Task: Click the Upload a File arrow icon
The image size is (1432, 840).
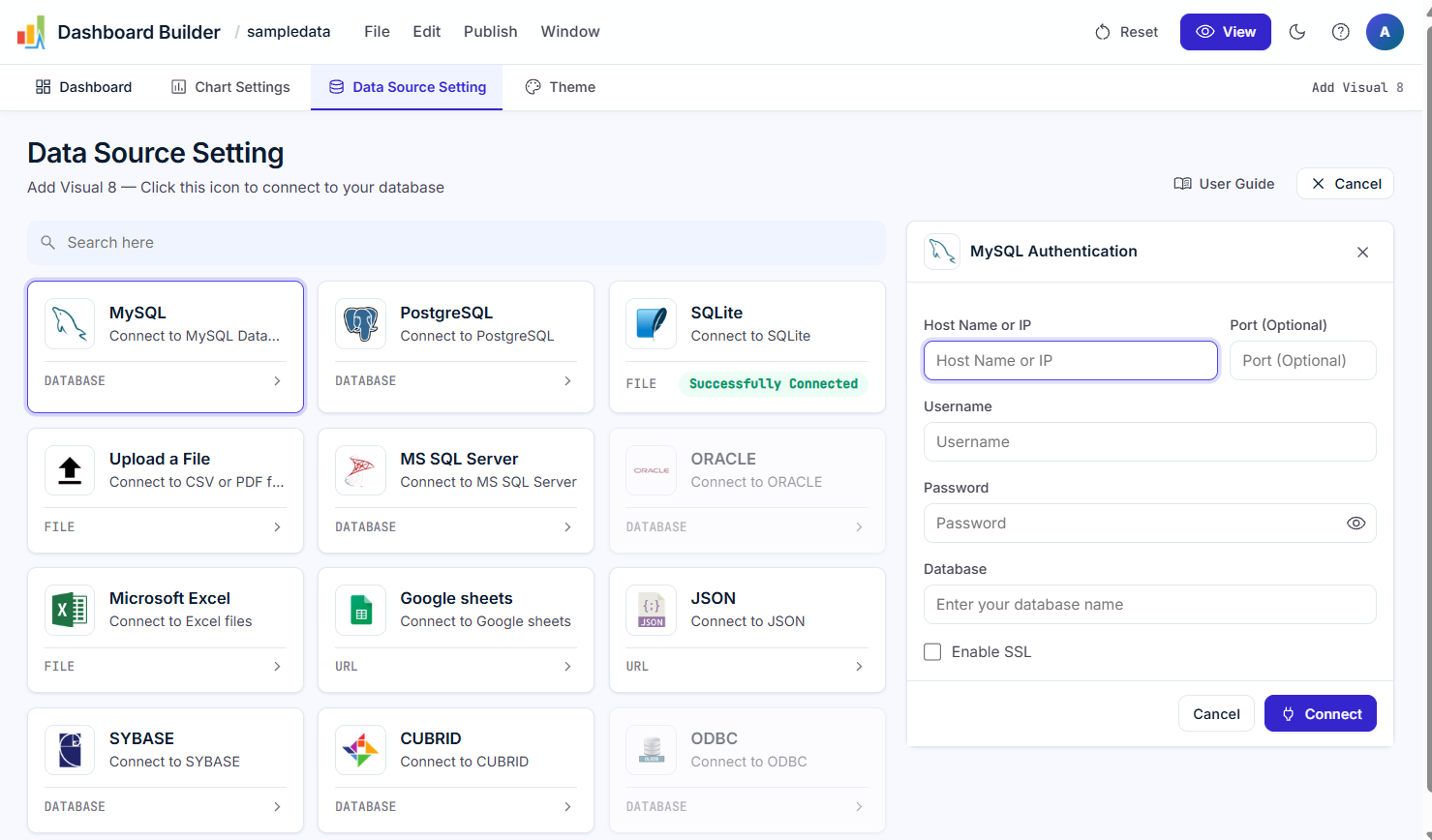Action: point(70,470)
